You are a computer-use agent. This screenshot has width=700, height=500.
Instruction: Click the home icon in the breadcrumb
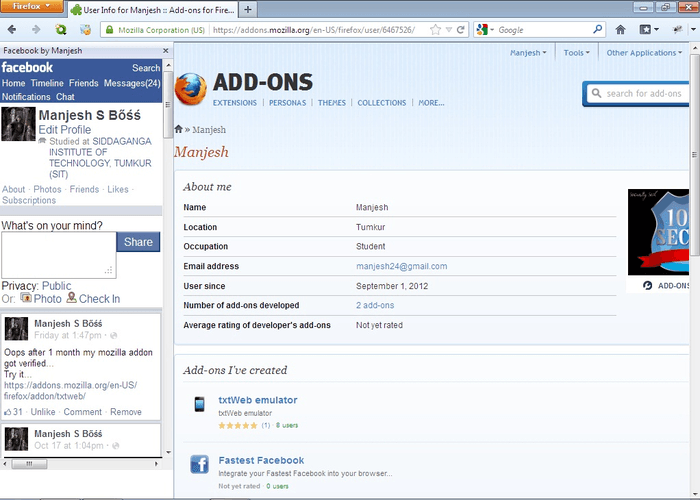[179, 129]
